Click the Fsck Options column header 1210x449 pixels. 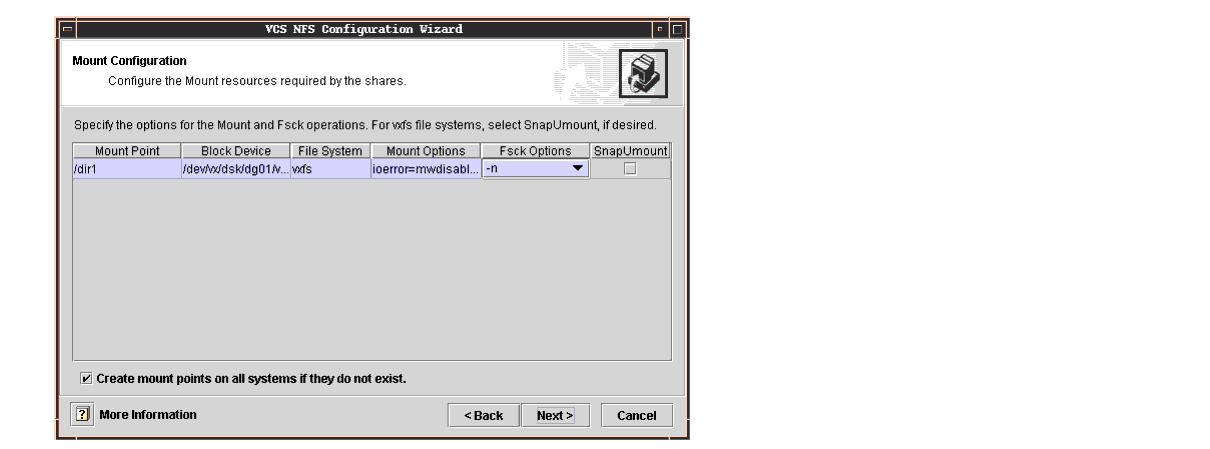[x=535, y=151]
